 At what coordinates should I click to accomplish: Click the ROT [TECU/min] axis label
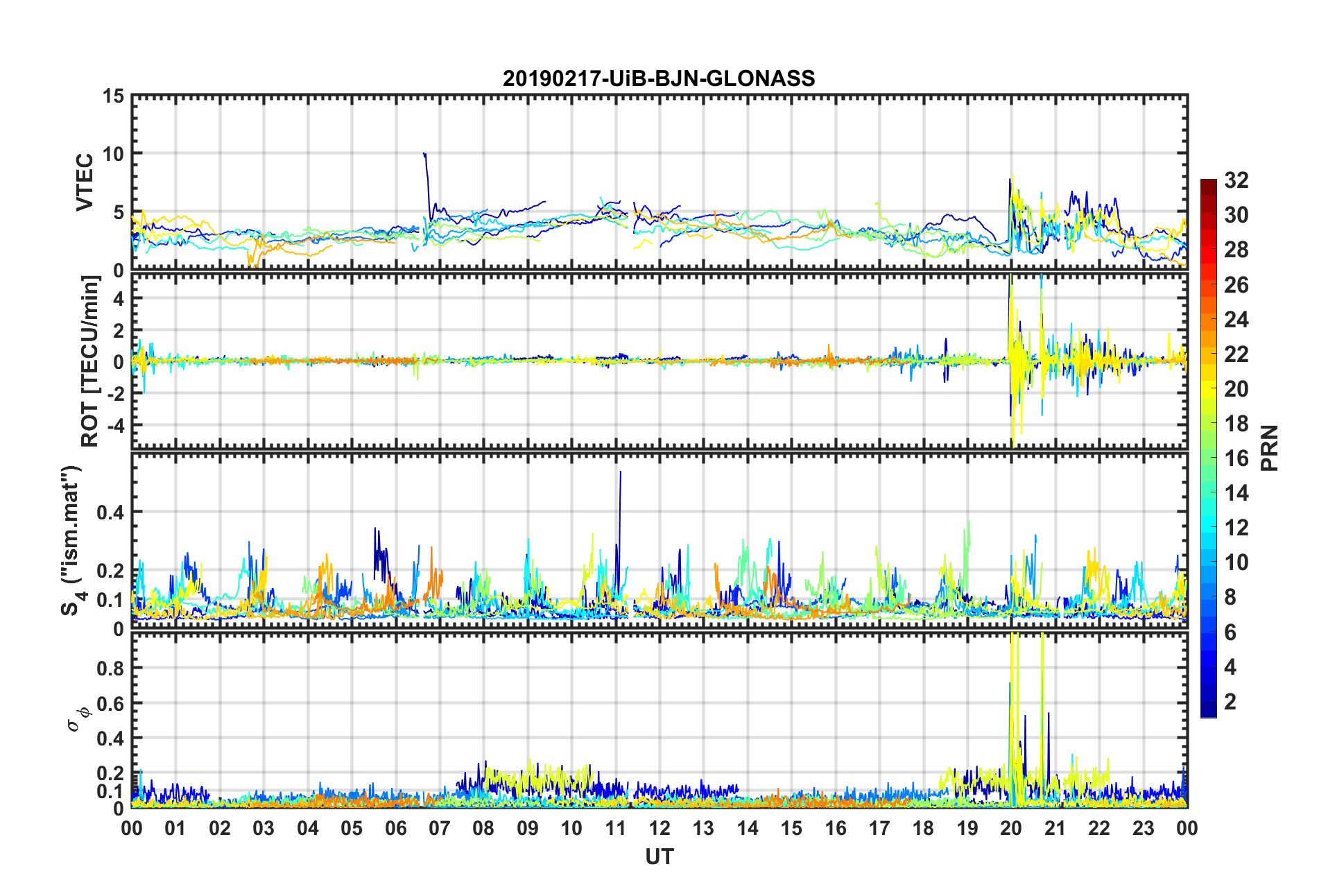click(90, 361)
